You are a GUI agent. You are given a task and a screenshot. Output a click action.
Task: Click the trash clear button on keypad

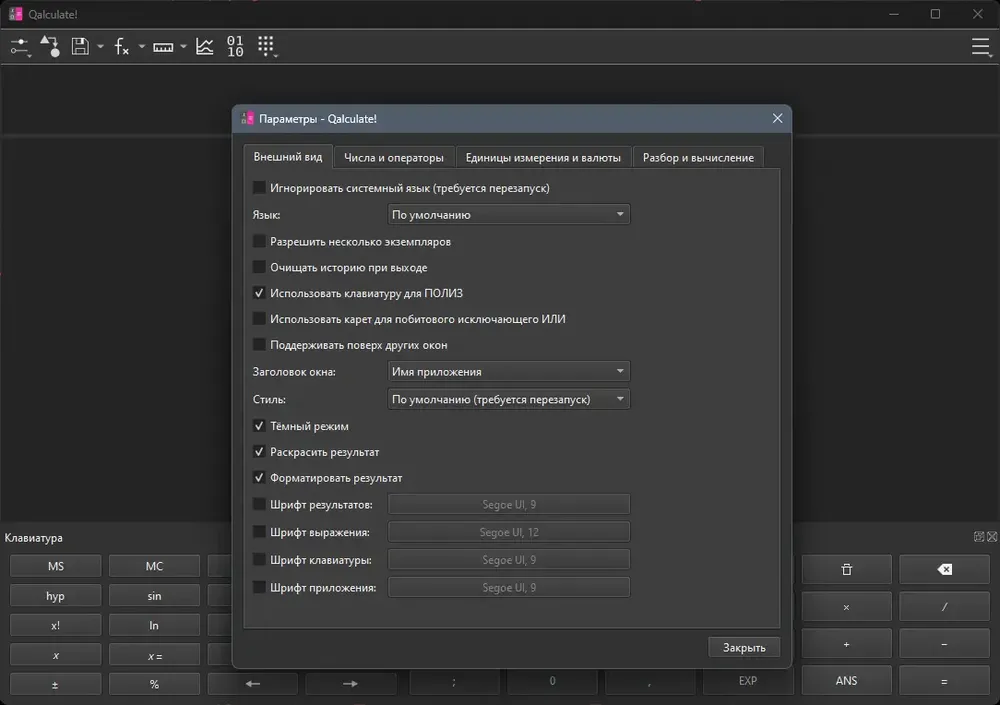point(846,569)
